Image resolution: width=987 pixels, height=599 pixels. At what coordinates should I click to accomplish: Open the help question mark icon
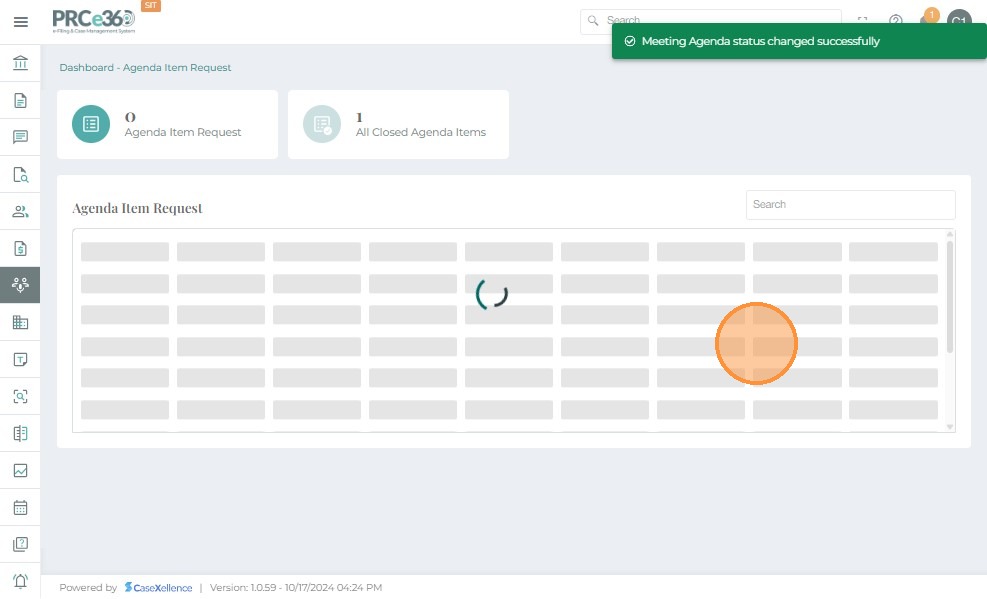896,21
